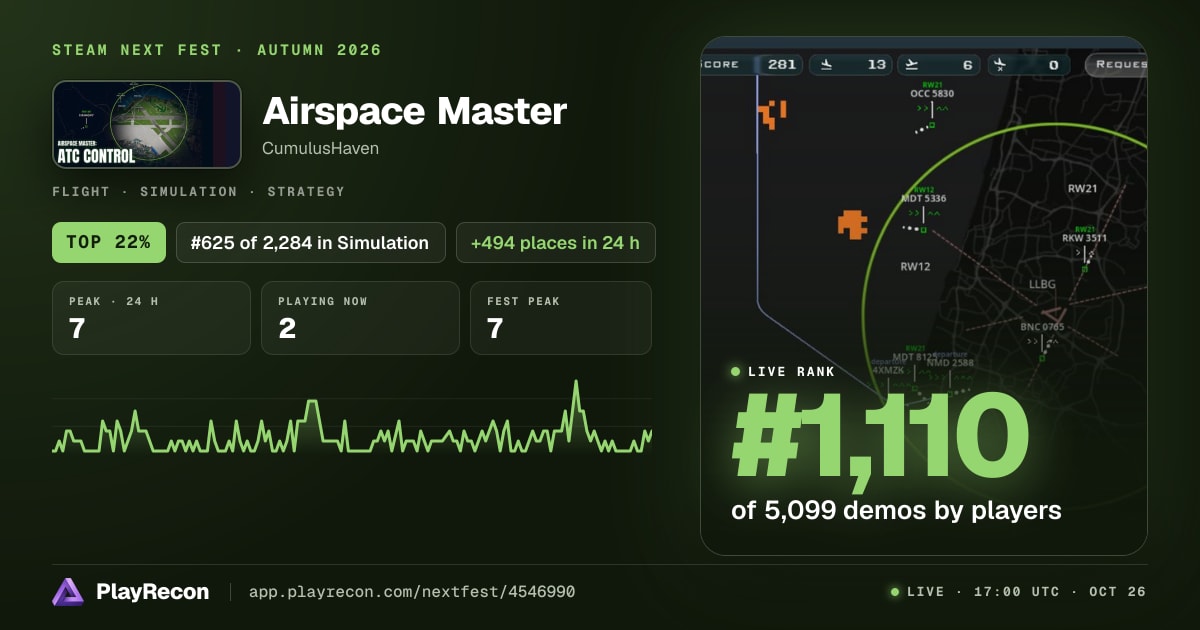
Task: Click the RW12 runway label
Action: click(915, 266)
